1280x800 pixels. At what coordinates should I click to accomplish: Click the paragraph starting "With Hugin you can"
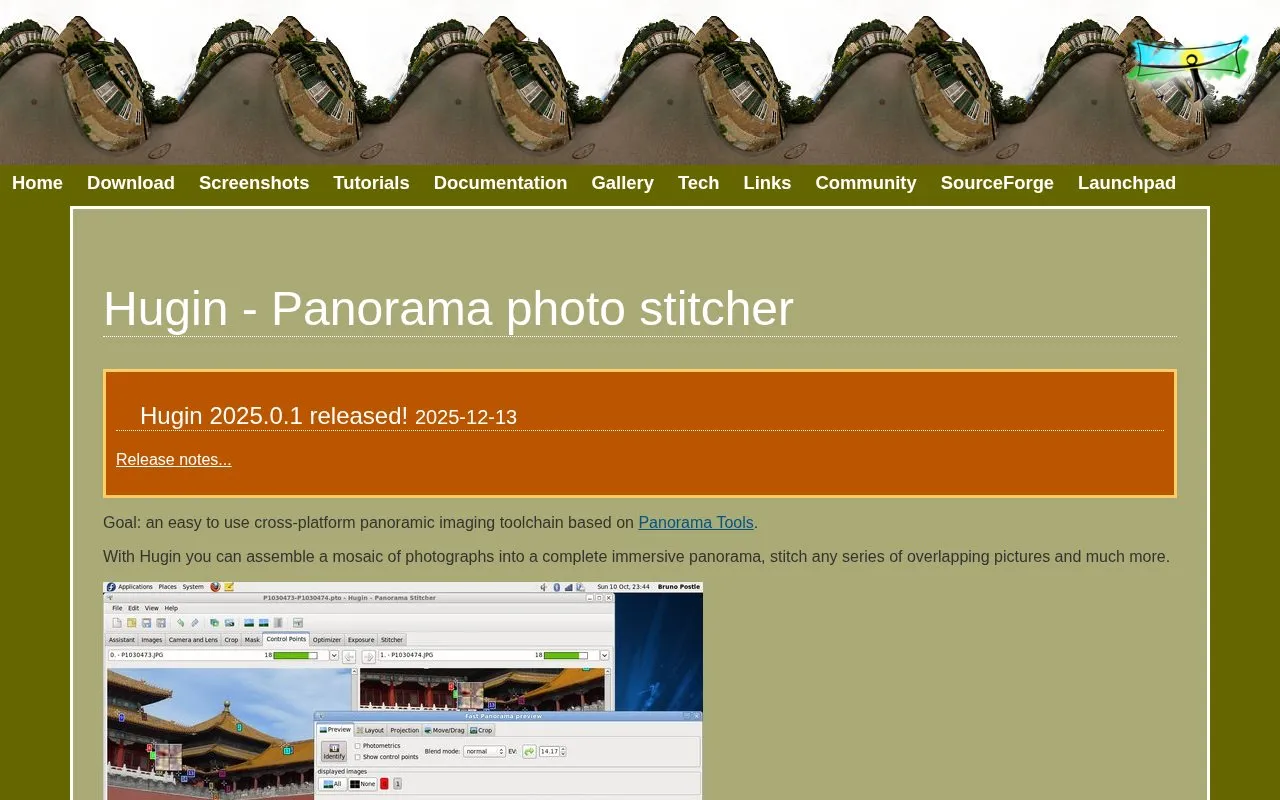636,556
